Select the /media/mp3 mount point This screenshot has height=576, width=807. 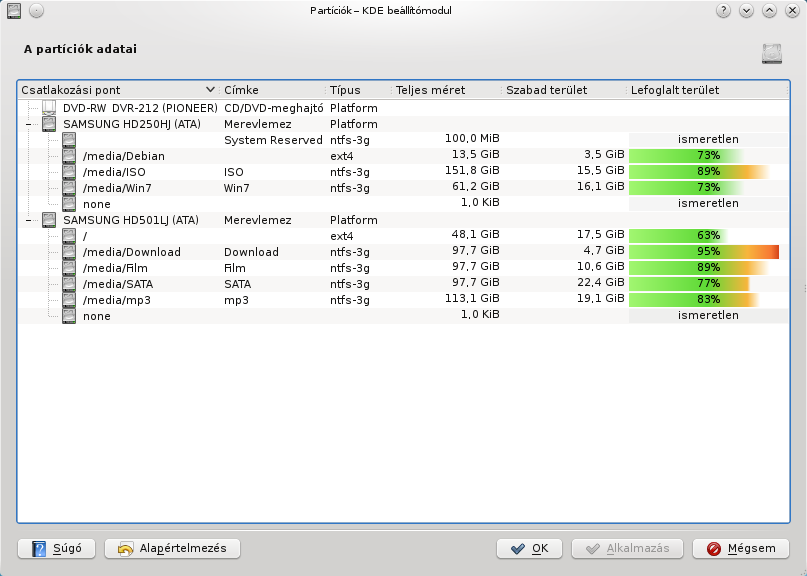117,300
